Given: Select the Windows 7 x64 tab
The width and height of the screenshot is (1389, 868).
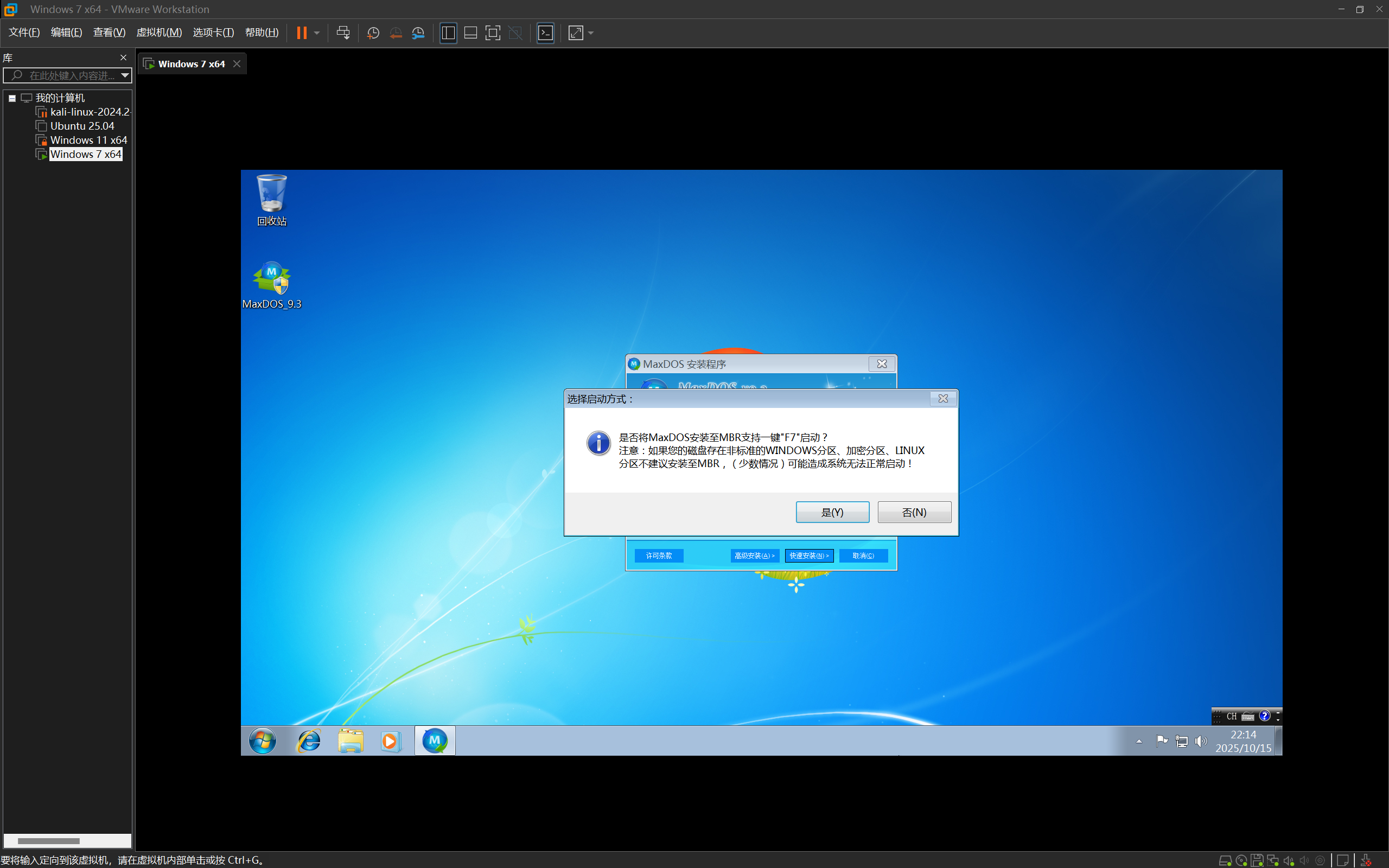Looking at the screenshot, I should tap(191, 63).
